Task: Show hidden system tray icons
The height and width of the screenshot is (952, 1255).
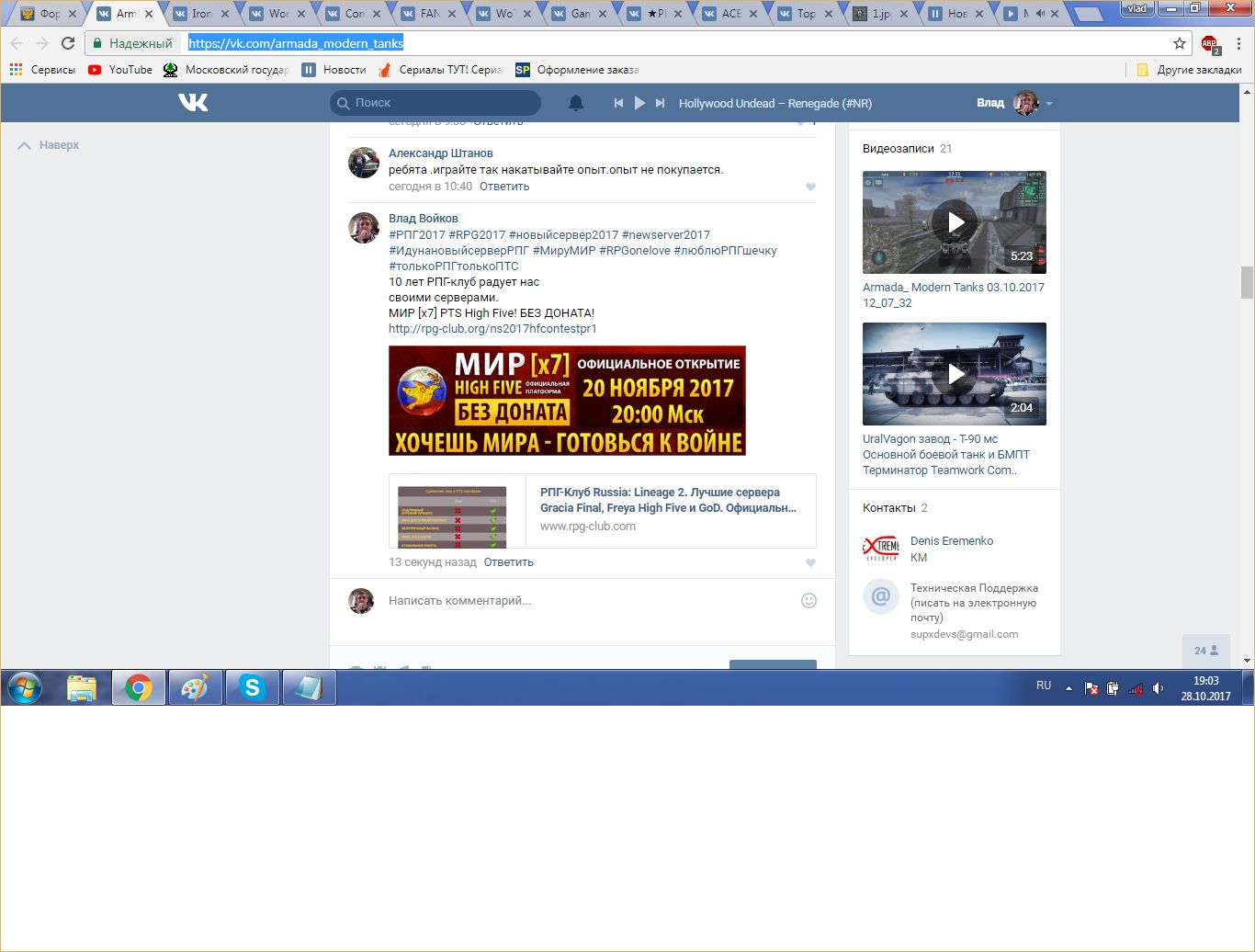Action: 1068,688
